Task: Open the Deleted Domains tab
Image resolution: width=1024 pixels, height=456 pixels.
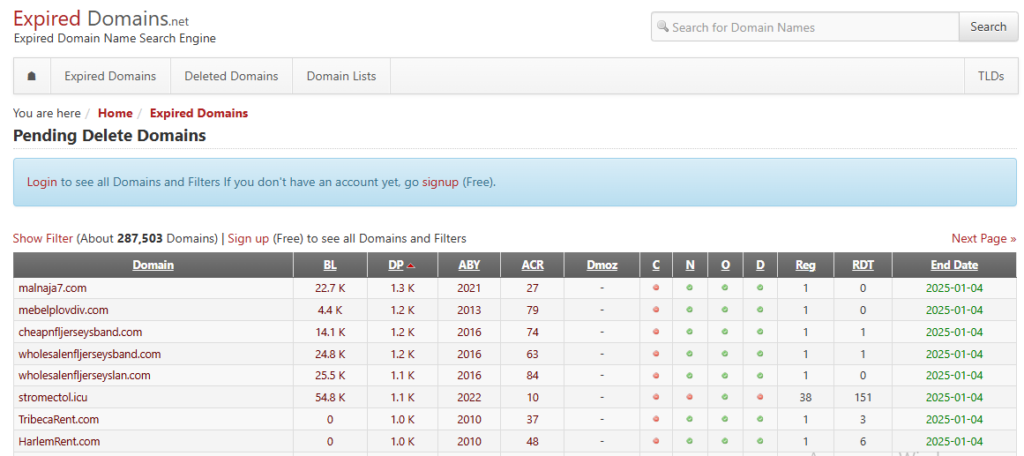Action: pyautogui.click(x=231, y=76)
